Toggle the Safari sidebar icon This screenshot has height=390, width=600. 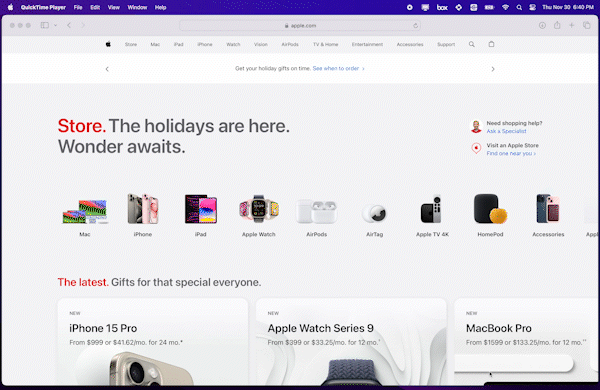45,25
